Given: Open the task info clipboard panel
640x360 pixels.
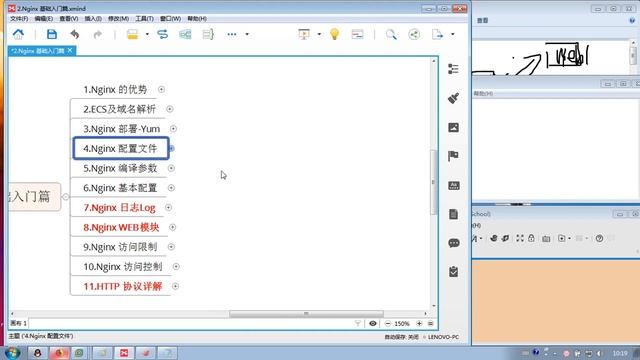Looking at the screenshot, I should 453,272.
